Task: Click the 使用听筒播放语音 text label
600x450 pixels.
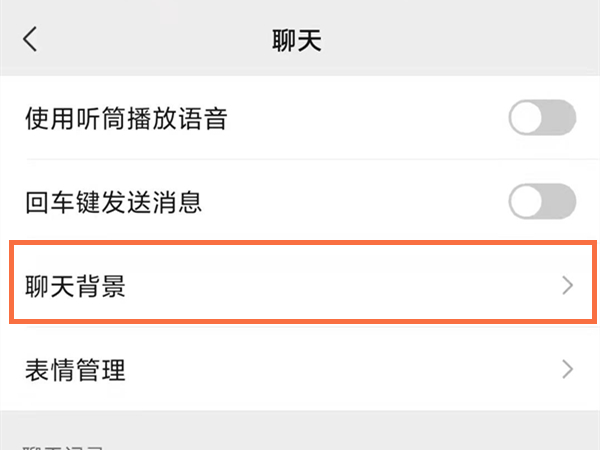Action: coord(126,121)
